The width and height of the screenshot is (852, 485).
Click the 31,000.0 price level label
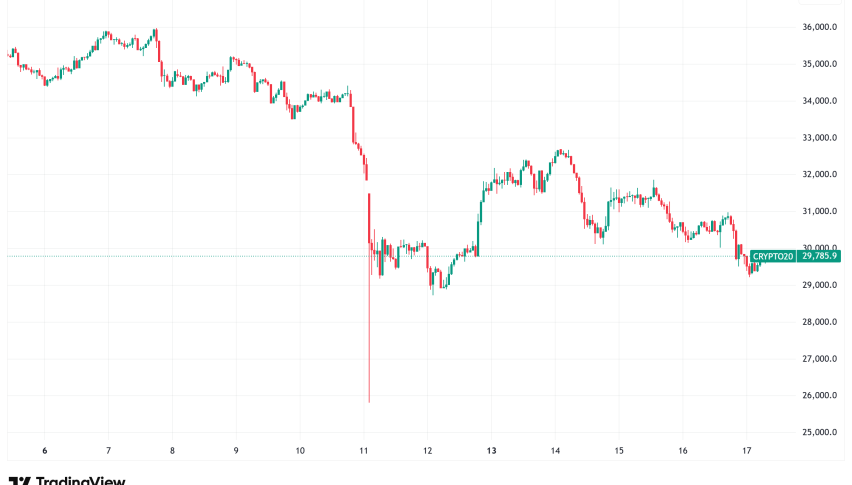[x=818, y=211]
